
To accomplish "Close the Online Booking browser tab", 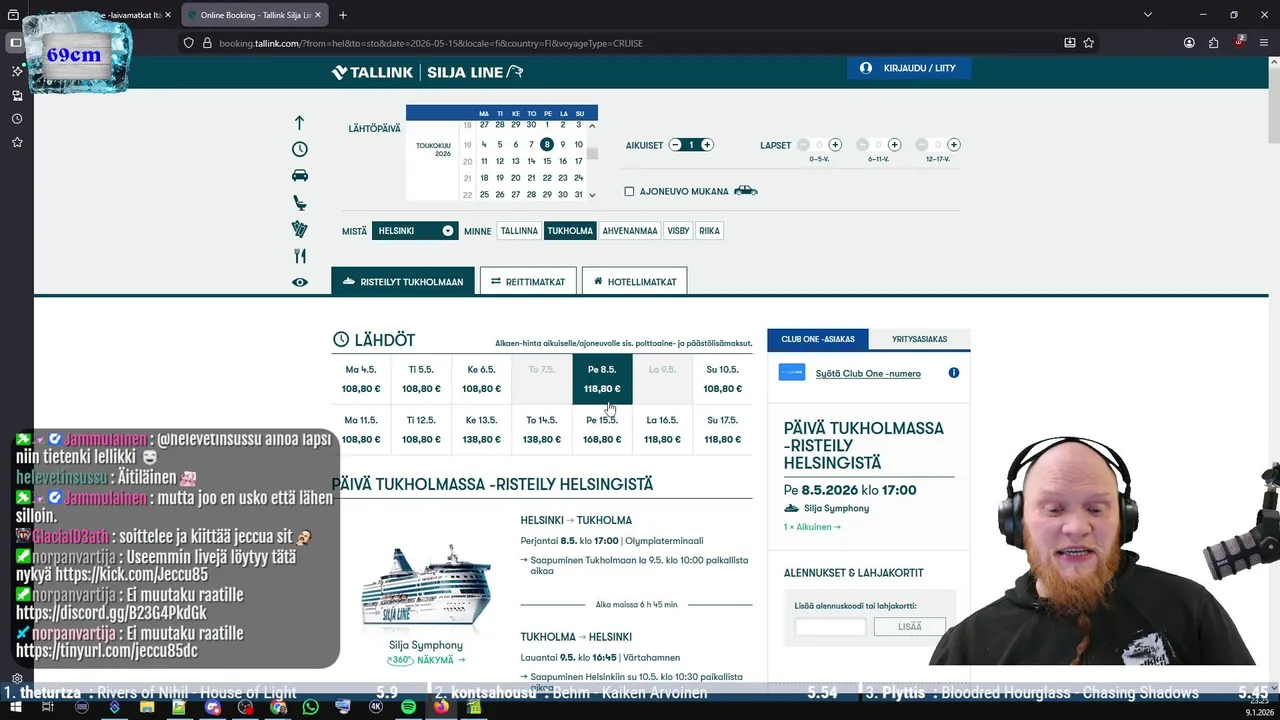I will [x=320, y=15].
